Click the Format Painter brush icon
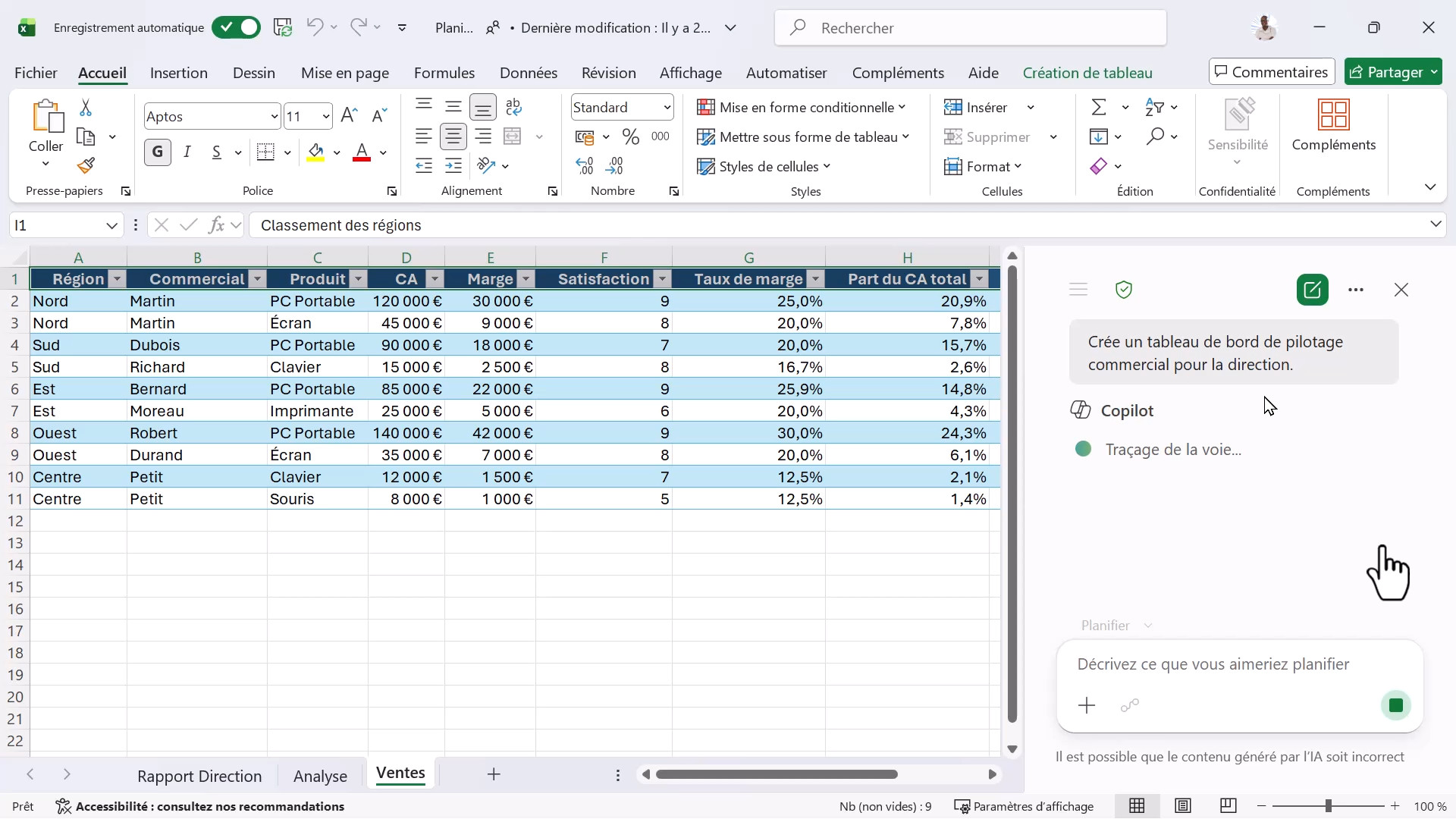1456x819 pixels. [x=86, y=165]
